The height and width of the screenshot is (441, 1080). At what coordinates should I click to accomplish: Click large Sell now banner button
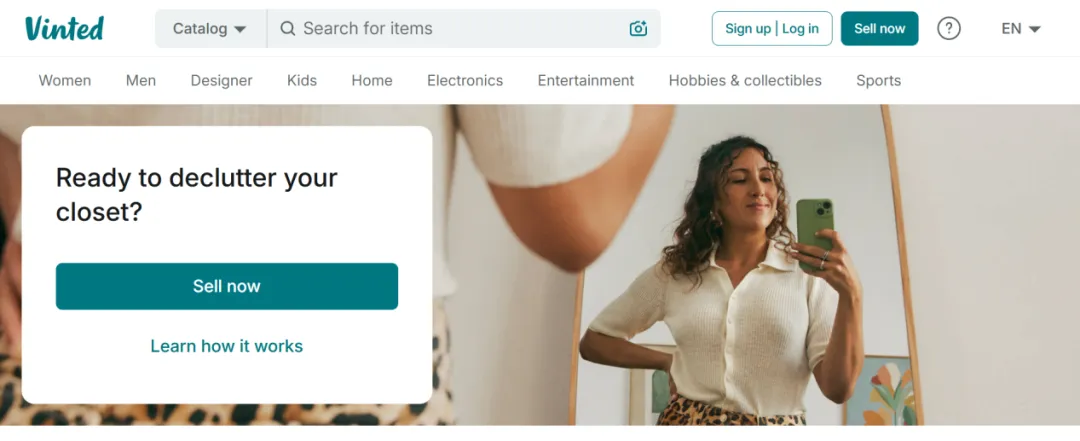pos(227,286)
